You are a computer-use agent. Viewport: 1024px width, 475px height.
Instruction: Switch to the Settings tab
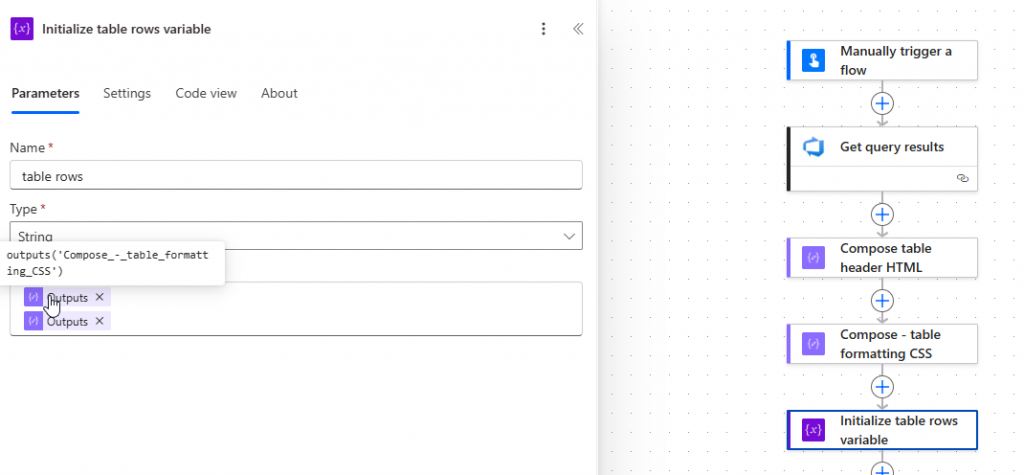pyautogui.click(x=127, y=93)
